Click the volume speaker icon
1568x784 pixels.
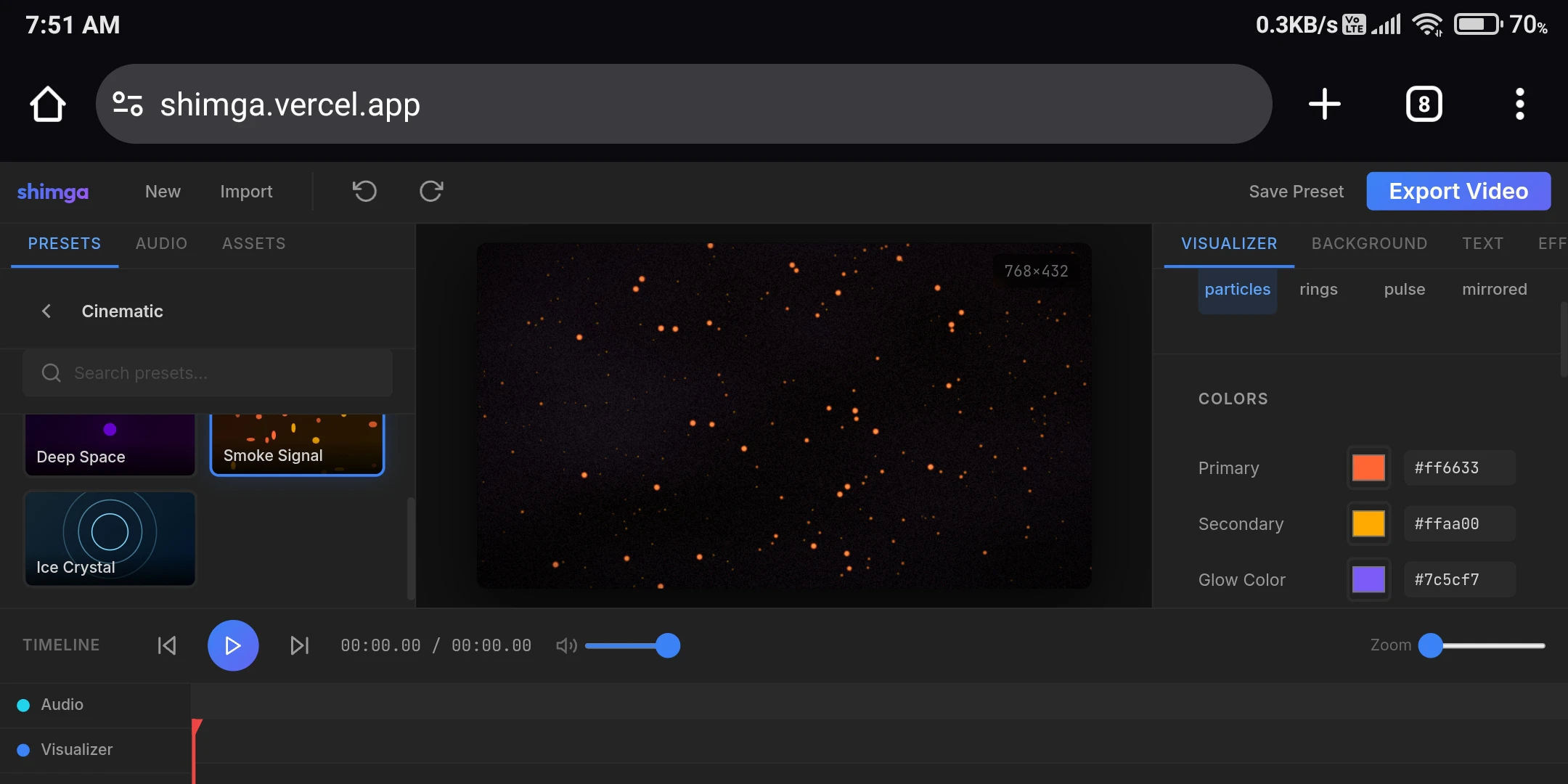565,645
